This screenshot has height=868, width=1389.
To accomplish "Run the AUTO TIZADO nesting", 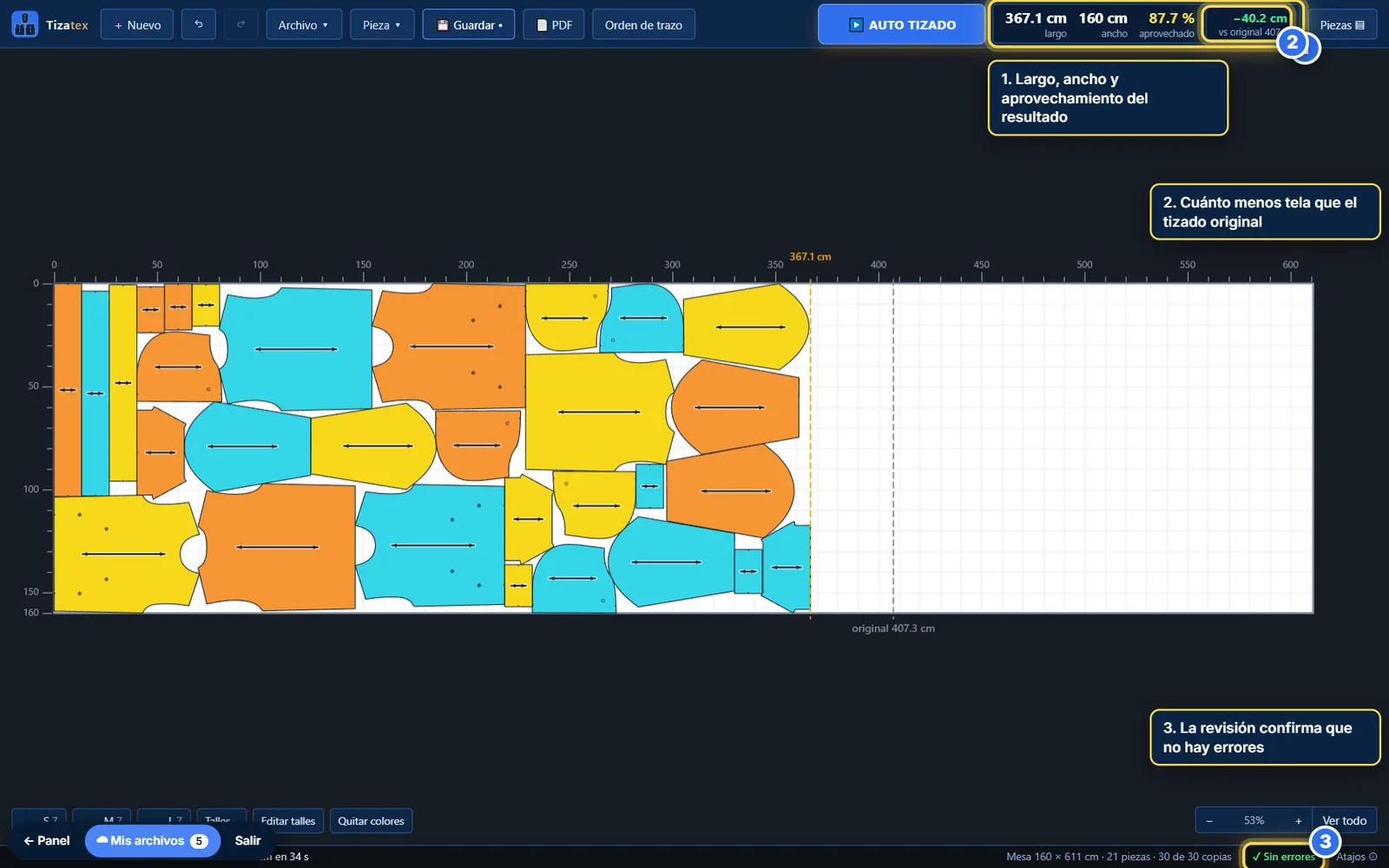I will coord(901,24).
